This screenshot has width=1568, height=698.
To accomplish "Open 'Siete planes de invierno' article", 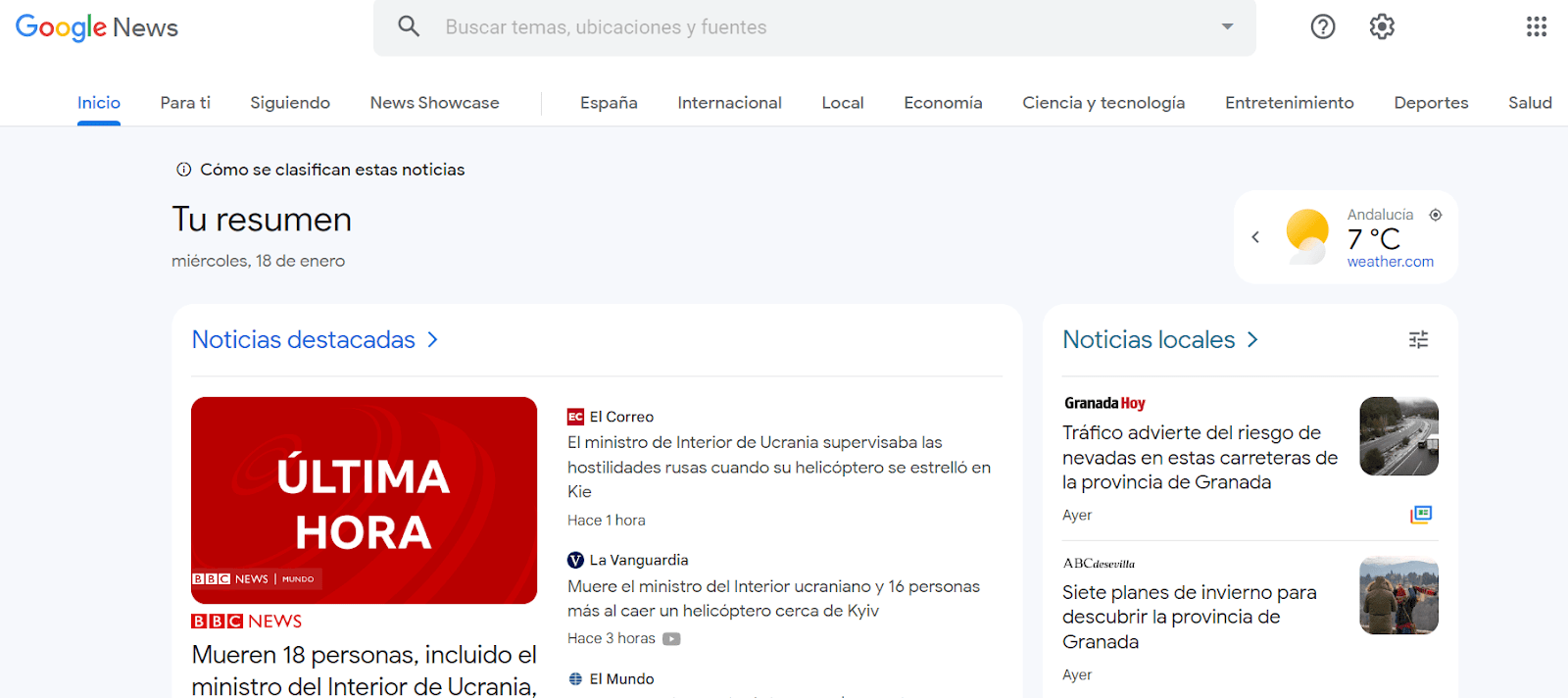I will [x=1190, y=617].
